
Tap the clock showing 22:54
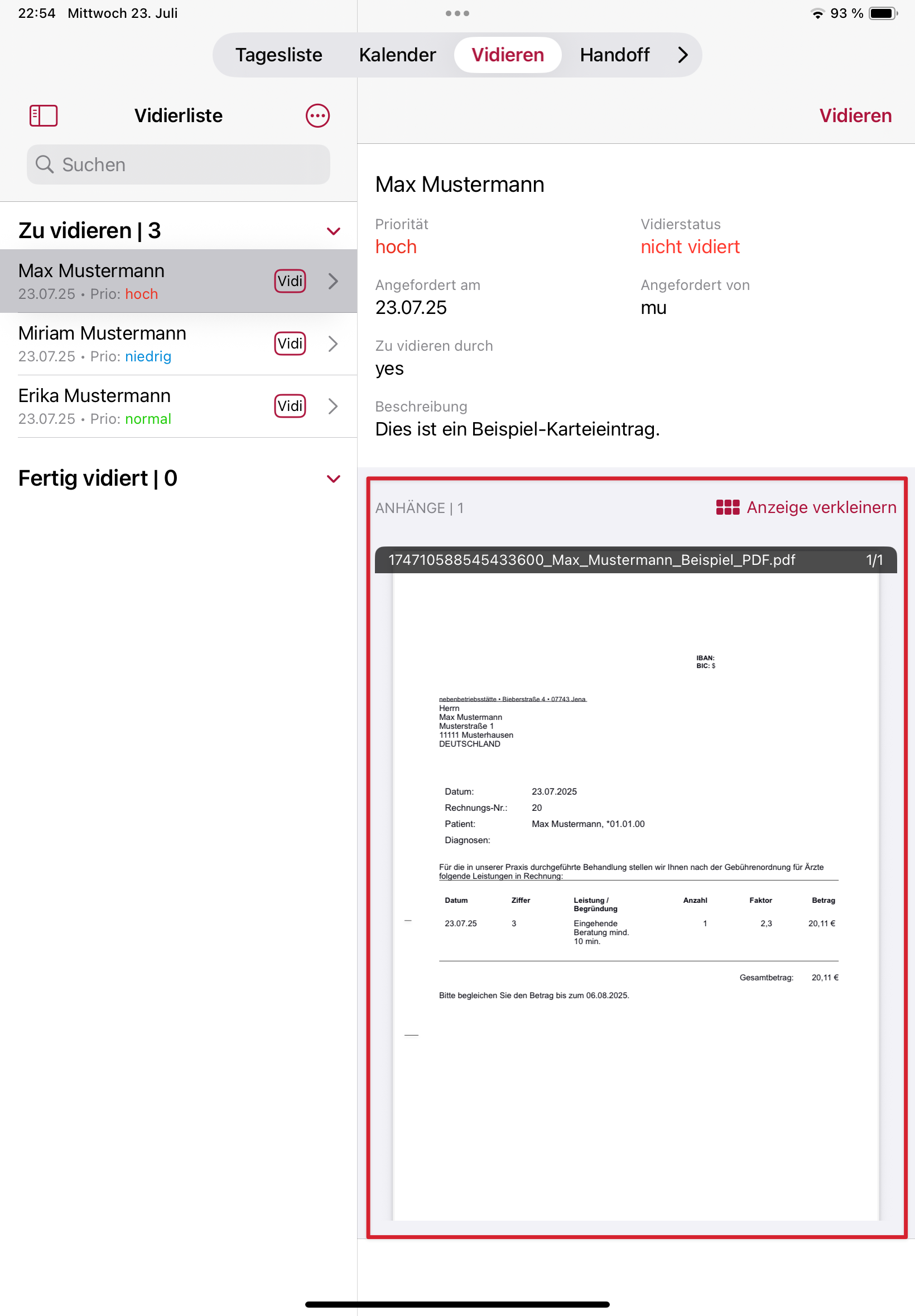[x=37, y=13]
